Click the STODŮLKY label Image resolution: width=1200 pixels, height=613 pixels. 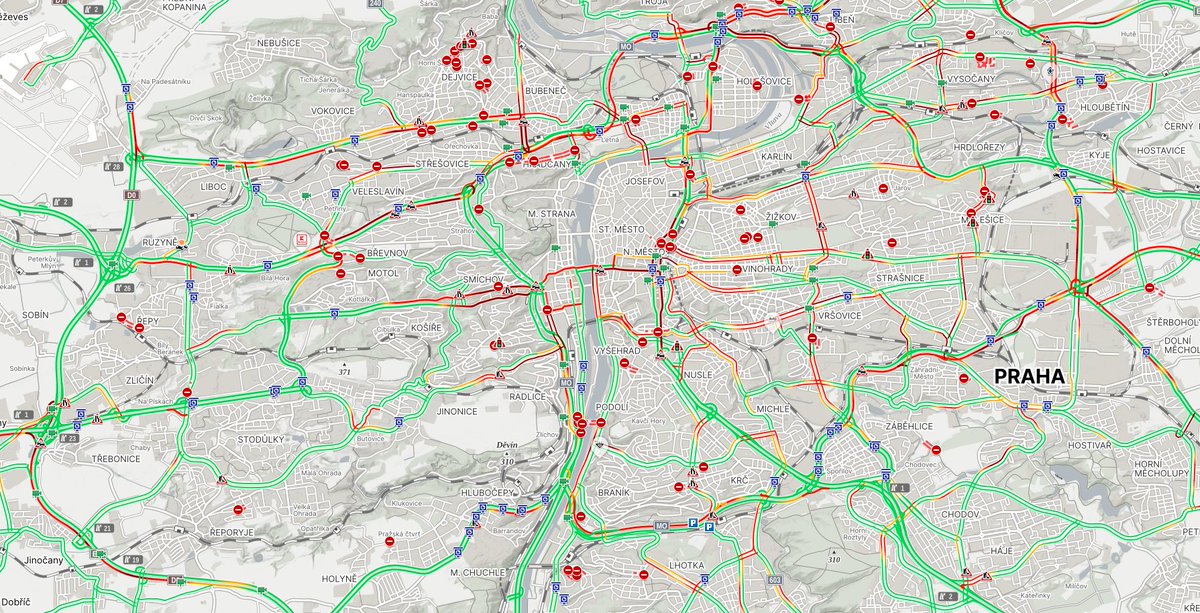click(259, 438)
